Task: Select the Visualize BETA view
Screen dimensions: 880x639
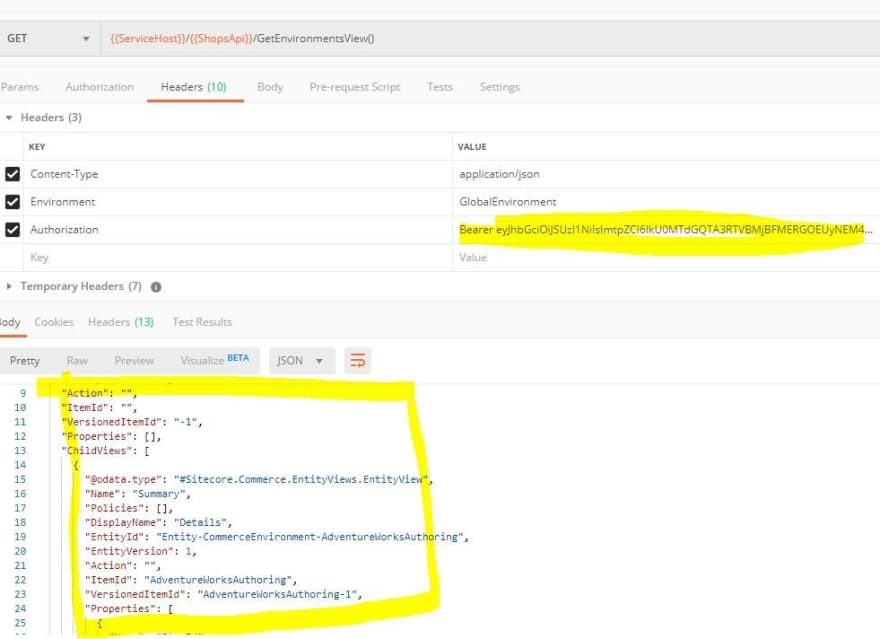Action: (x=215, y=360)
